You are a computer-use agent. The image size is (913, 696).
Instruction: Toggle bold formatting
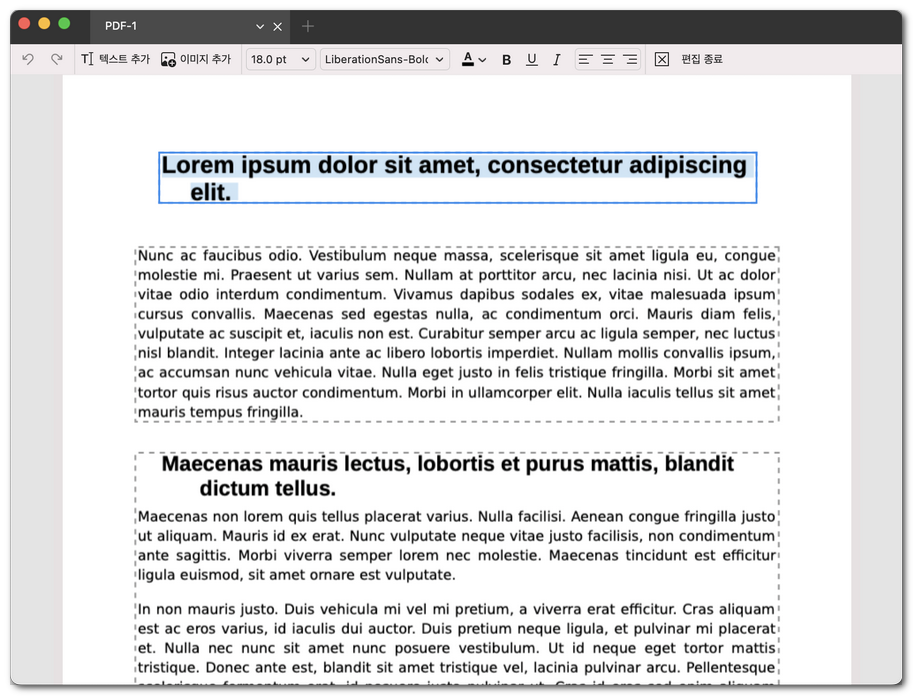pos(506,60)
